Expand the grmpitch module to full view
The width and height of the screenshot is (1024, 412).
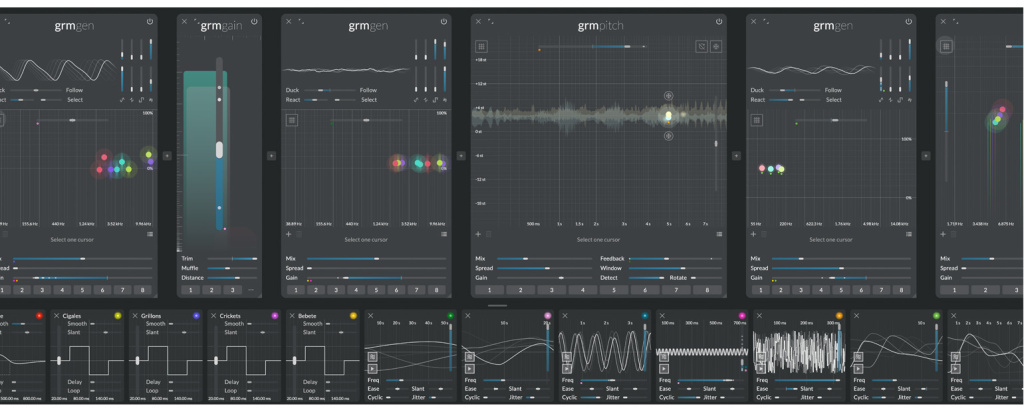[x=490, y=22]
